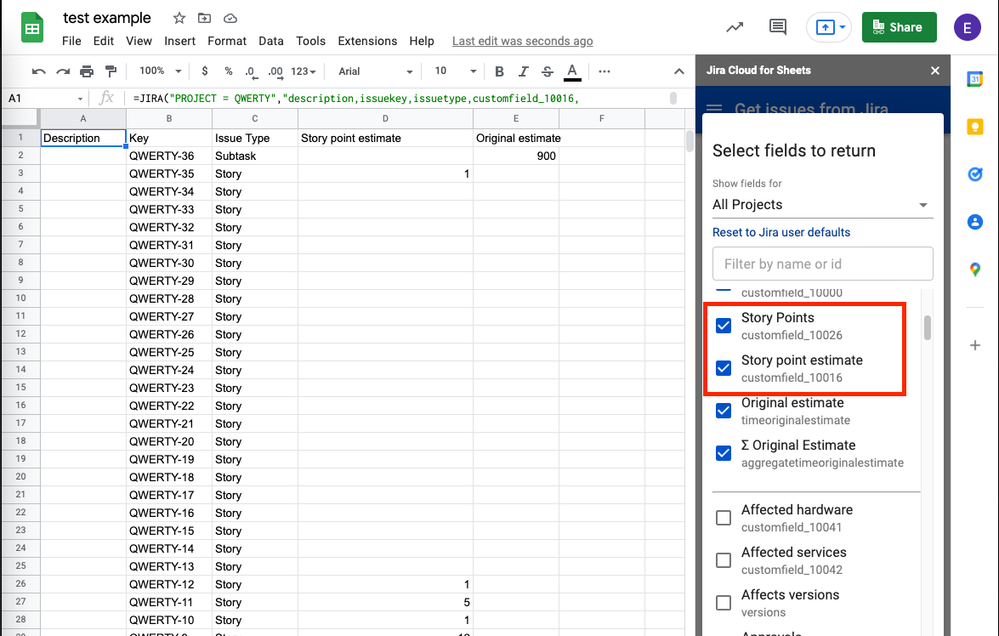This screenshot has width=999, height=636.
Task: Format as currency
Action: (205, 71)
